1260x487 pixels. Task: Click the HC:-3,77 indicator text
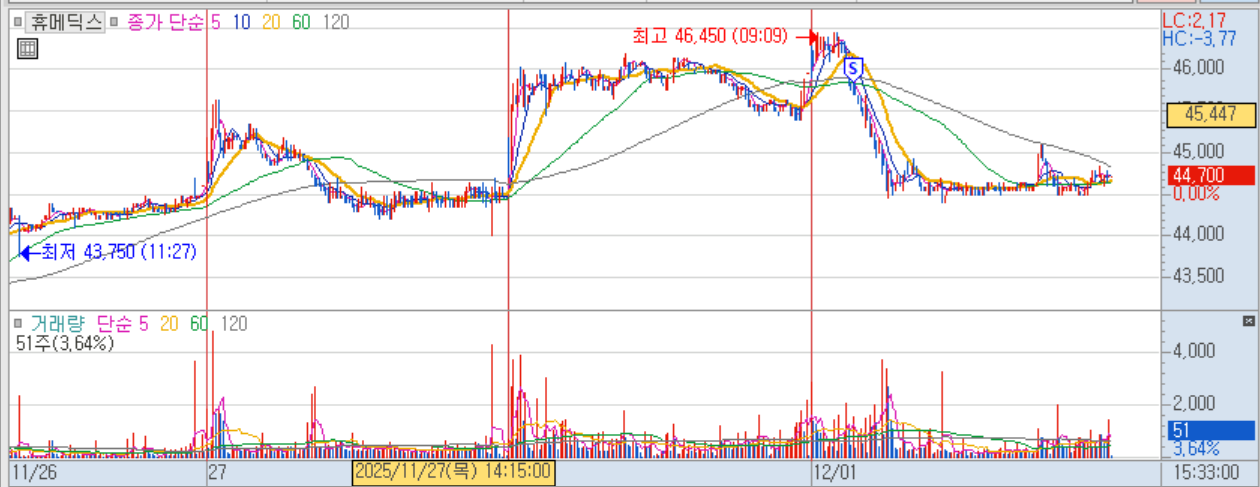point(1199,38)
